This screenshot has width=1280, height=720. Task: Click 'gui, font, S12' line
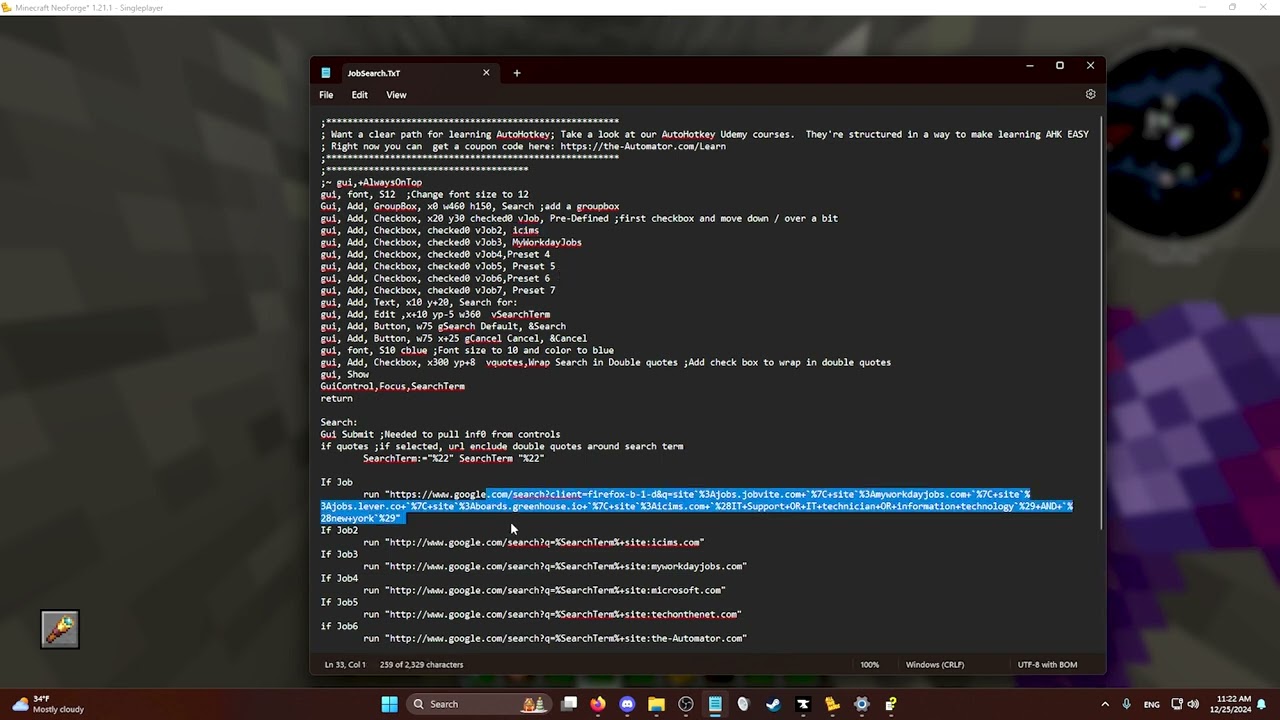click(x=424, y=194)
